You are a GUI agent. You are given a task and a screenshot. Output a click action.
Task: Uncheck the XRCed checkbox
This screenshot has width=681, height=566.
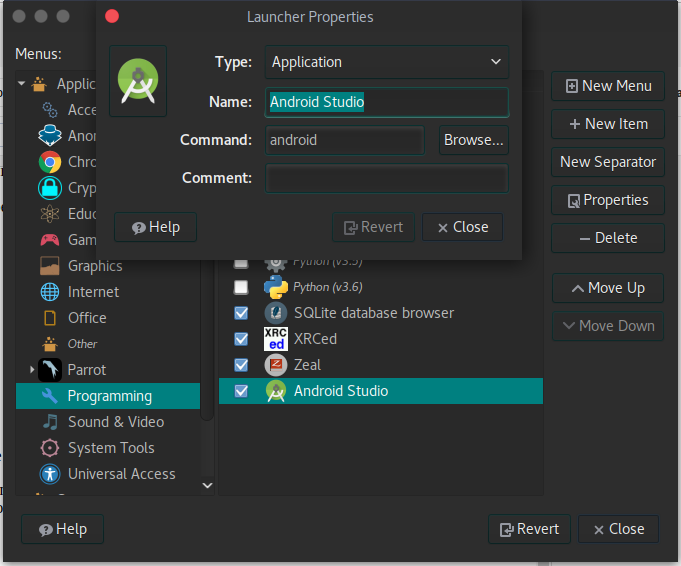(x=241, y=339)
